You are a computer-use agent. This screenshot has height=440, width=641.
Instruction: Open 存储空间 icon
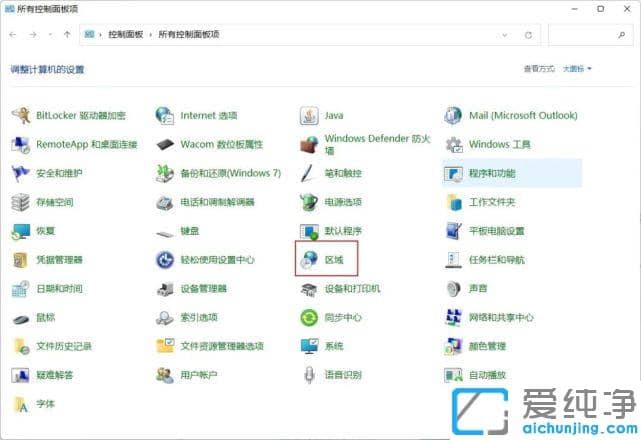(21, 202)
